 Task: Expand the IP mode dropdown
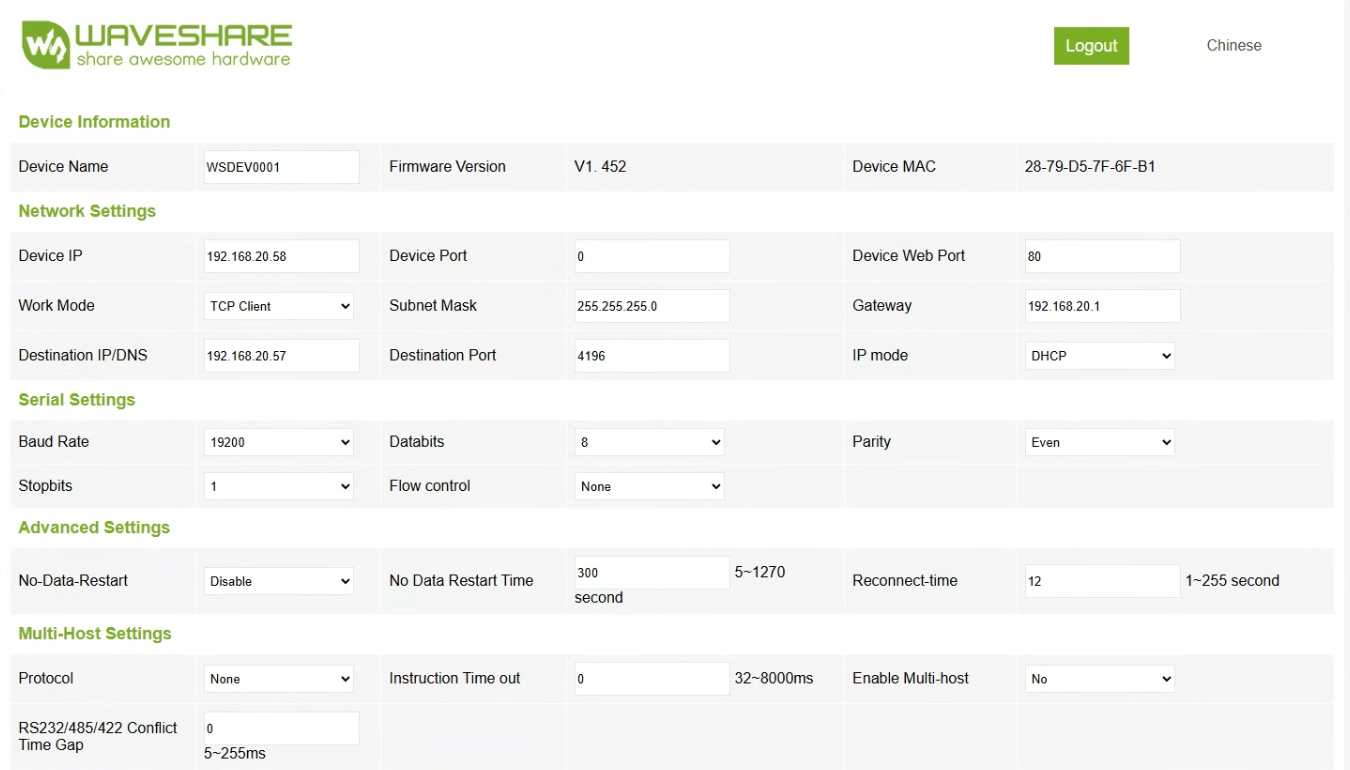(x=1099, y=356)
